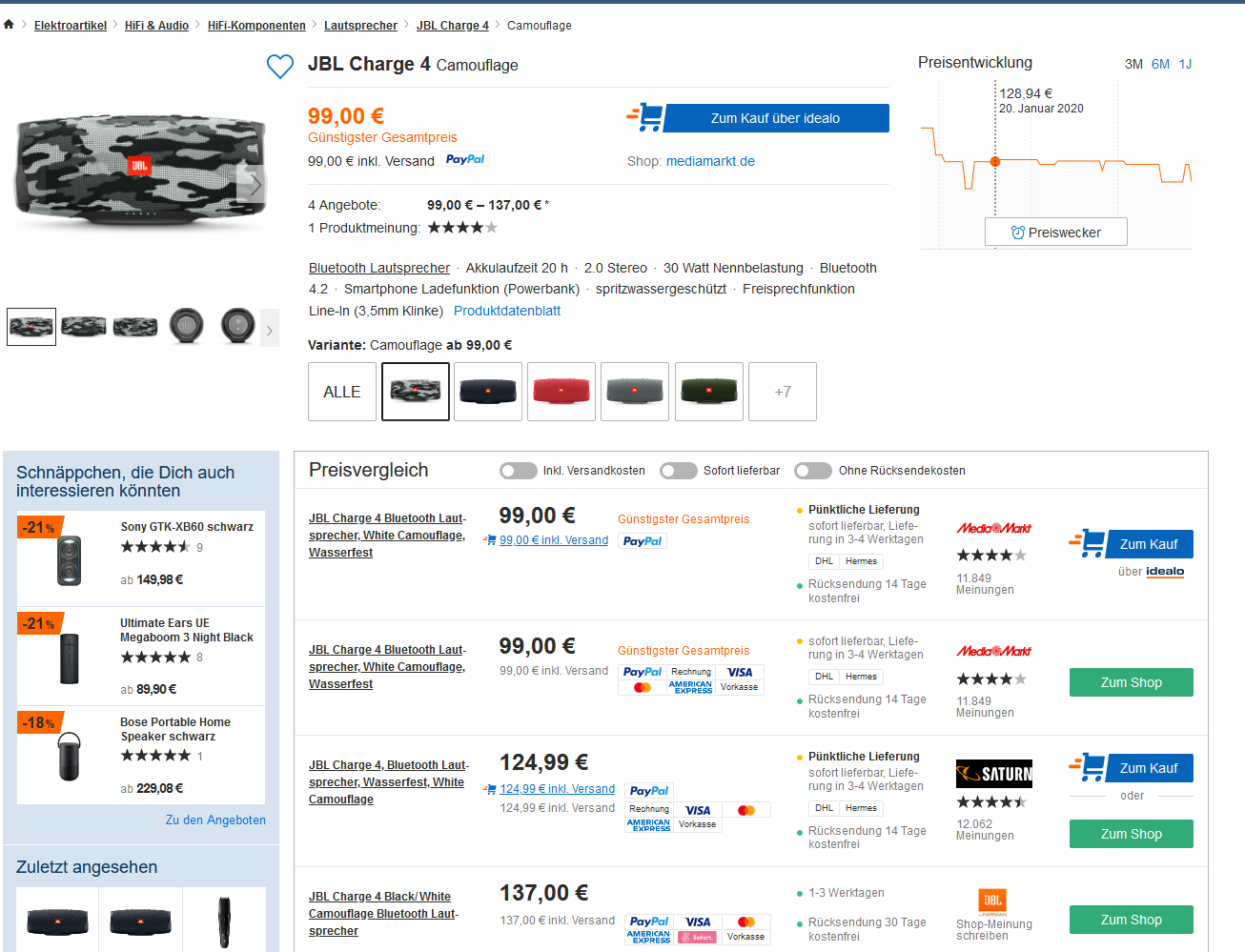The width and height of the screenshot is (1245, 952).
Task: Click the JBL shop logo in last offer
Action: (992, 901)
